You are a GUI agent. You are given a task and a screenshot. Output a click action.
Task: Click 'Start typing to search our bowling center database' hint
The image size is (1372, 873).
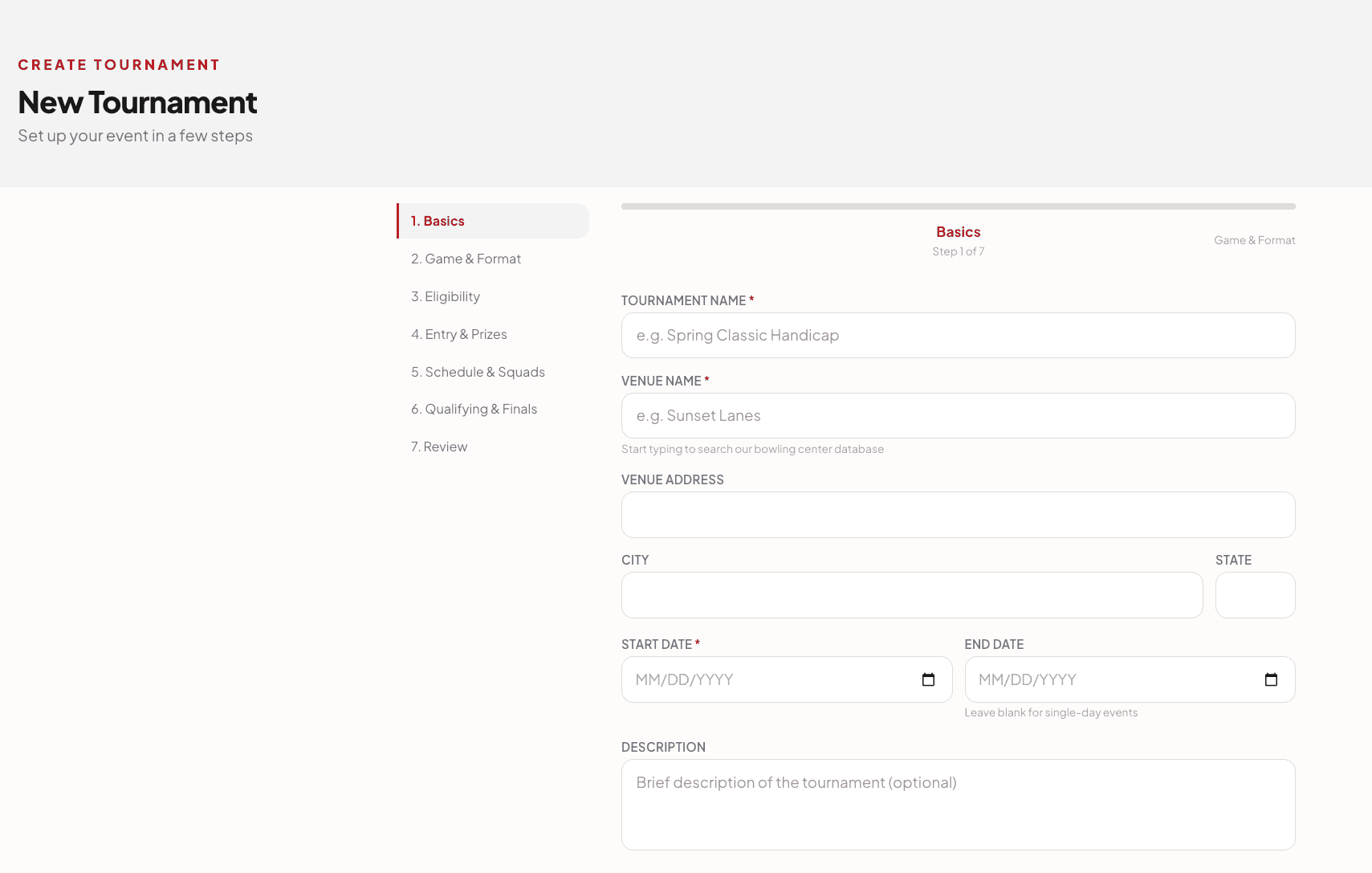pyautogui.click(x=752, y=449)
